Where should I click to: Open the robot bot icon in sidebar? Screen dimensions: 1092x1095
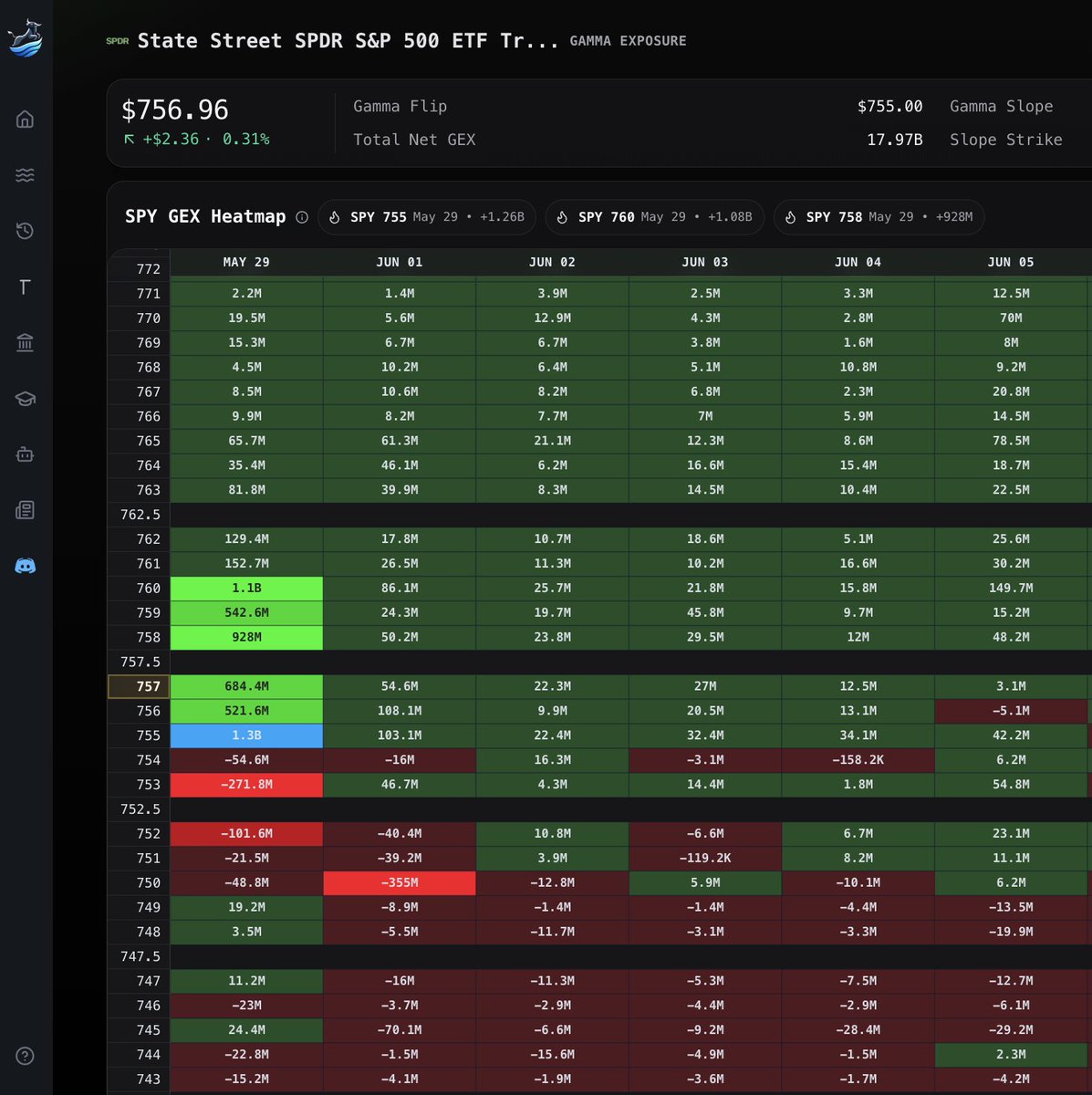[x=26, y=454]
